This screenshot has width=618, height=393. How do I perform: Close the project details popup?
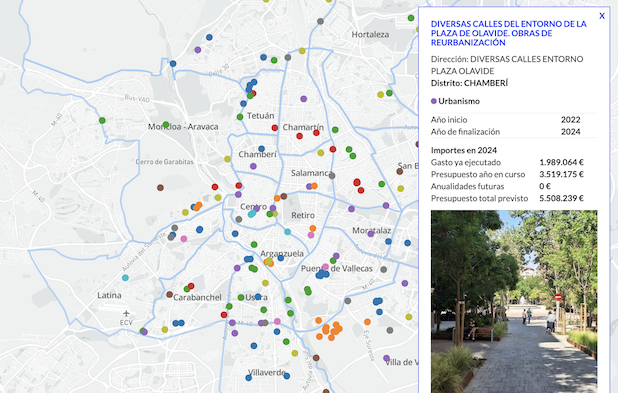click(x=601, y=16)
